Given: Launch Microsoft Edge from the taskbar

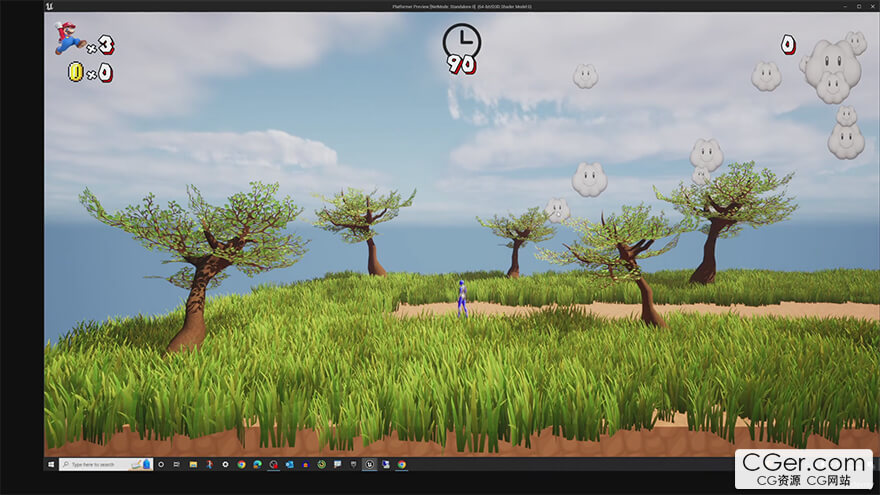Looking at the screenshot, I should [x=258, y=465].
